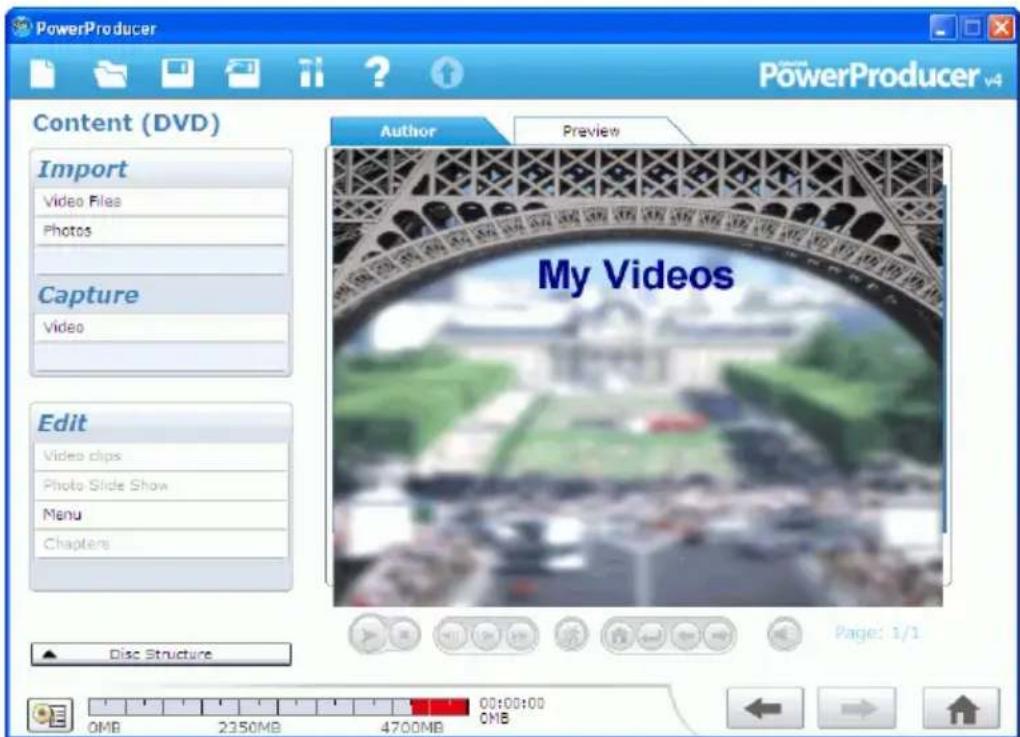Import Photos

[161, 231]
